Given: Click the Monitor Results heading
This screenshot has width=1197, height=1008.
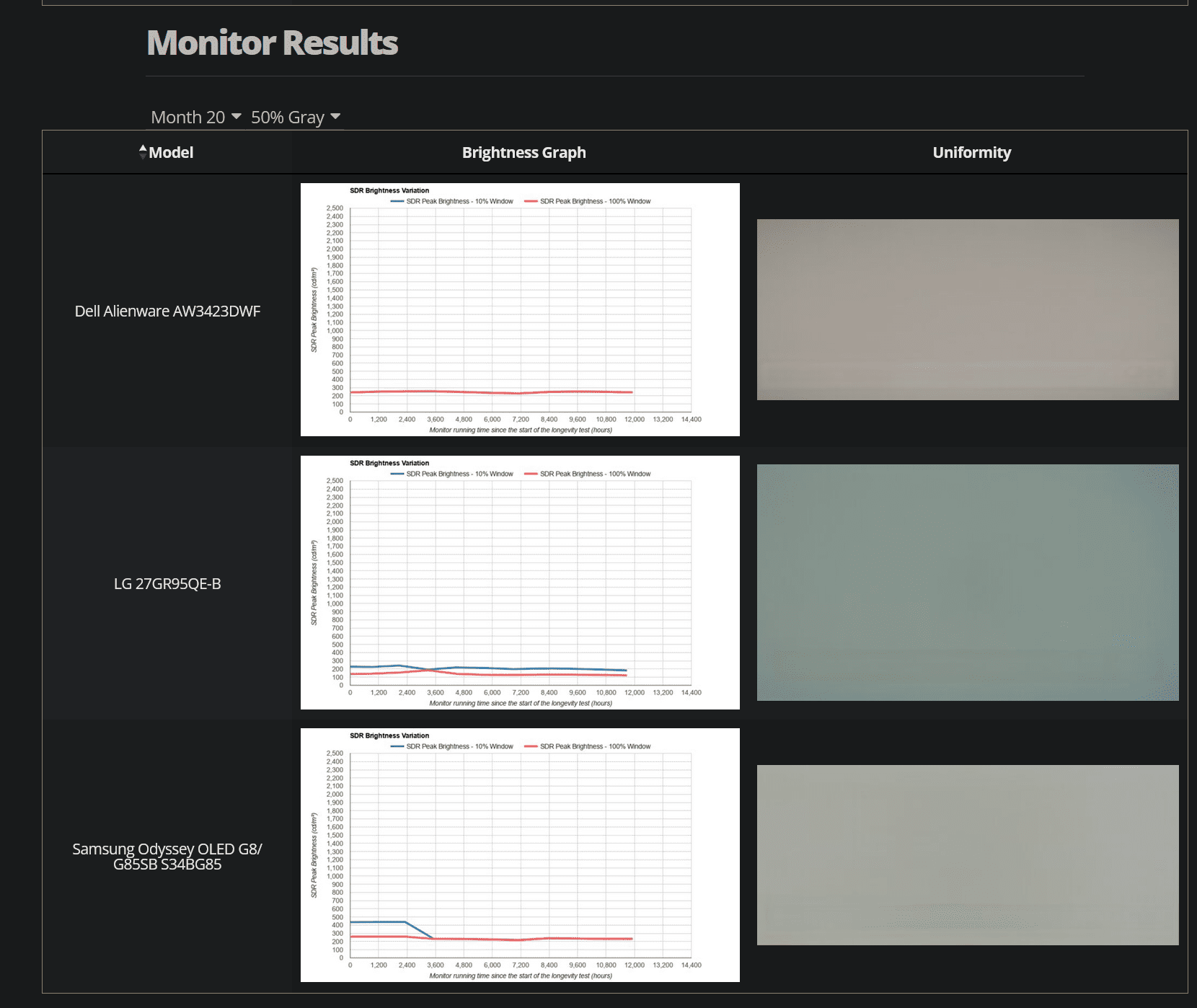Looking at the screenshot, I should tap(273, 43).
